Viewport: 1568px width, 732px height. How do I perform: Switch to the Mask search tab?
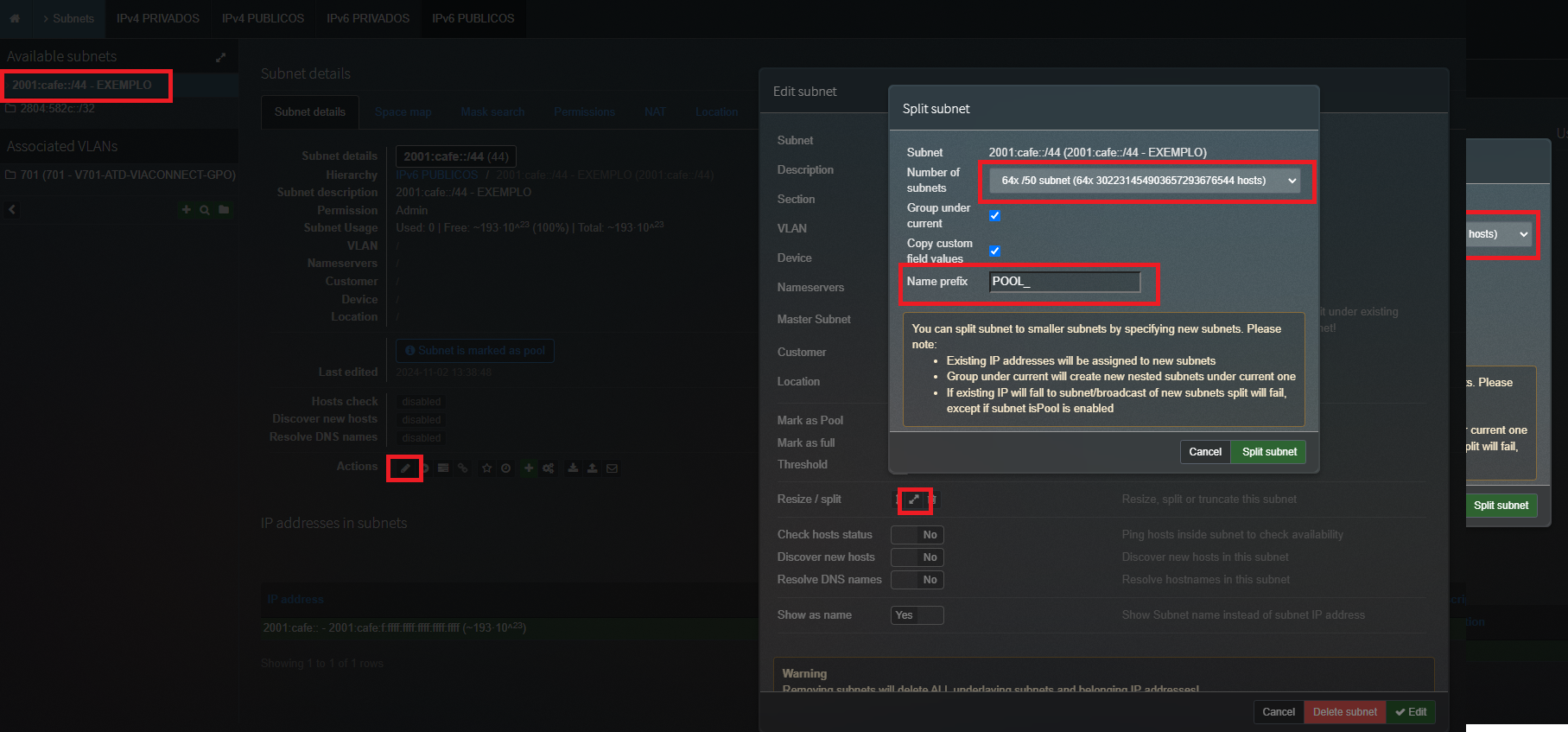tap(492, 112)
